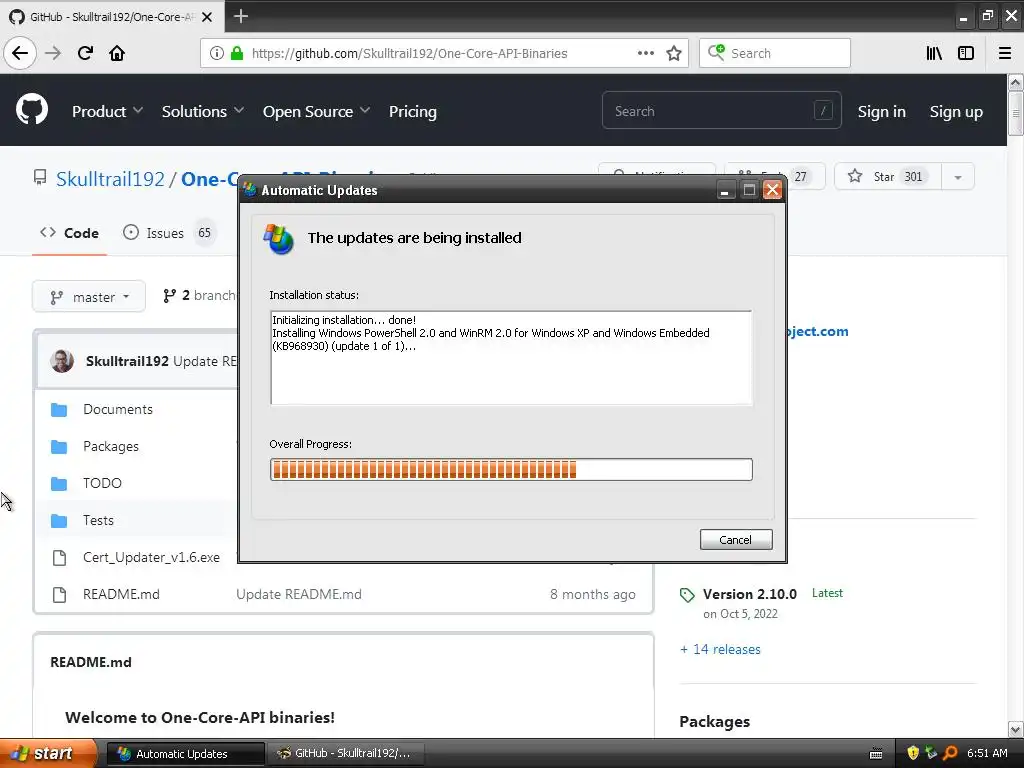
Task: Switch to the Issues tab
Action: click(x=168, y=233)
